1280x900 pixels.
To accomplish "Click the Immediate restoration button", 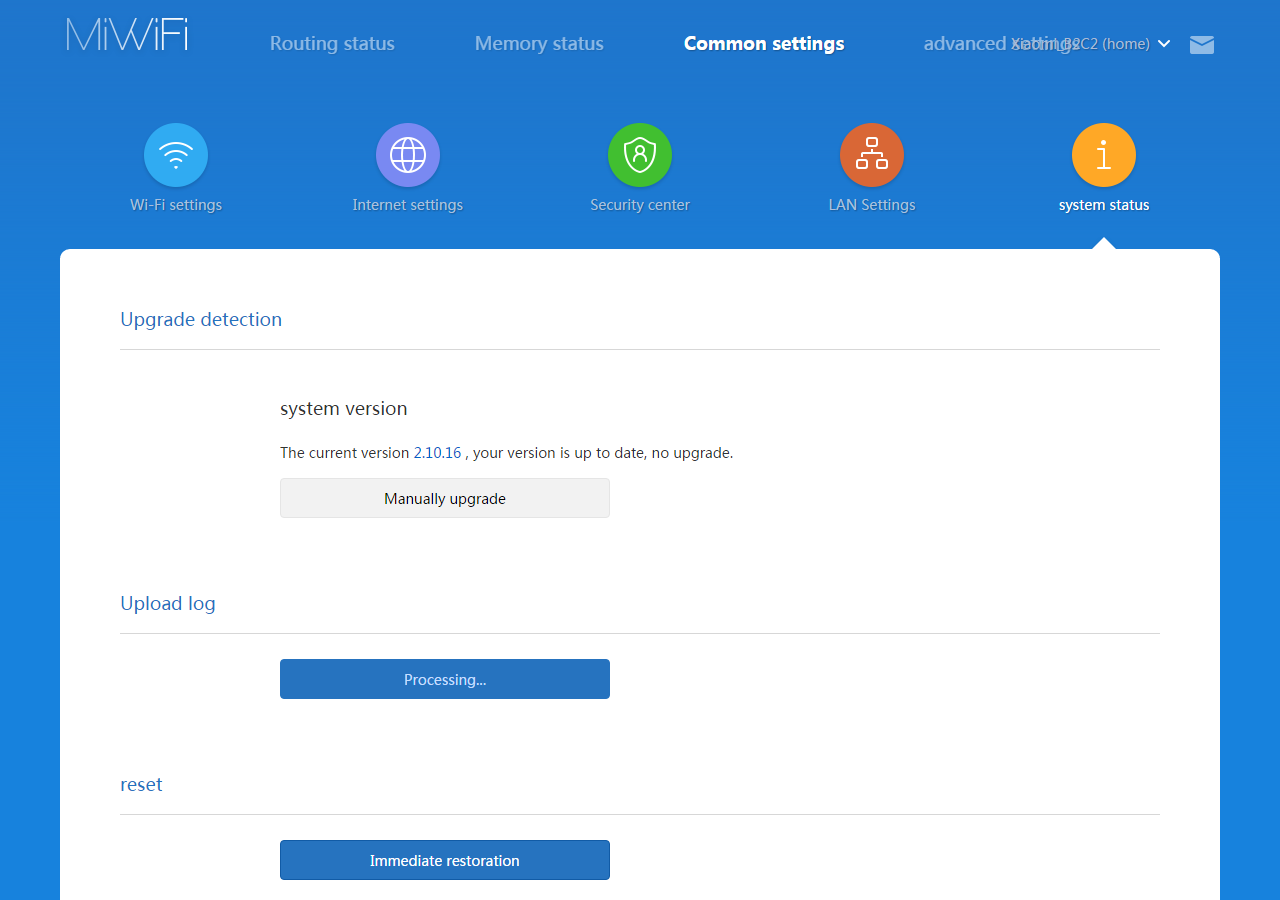I will (x=445, y=860).
